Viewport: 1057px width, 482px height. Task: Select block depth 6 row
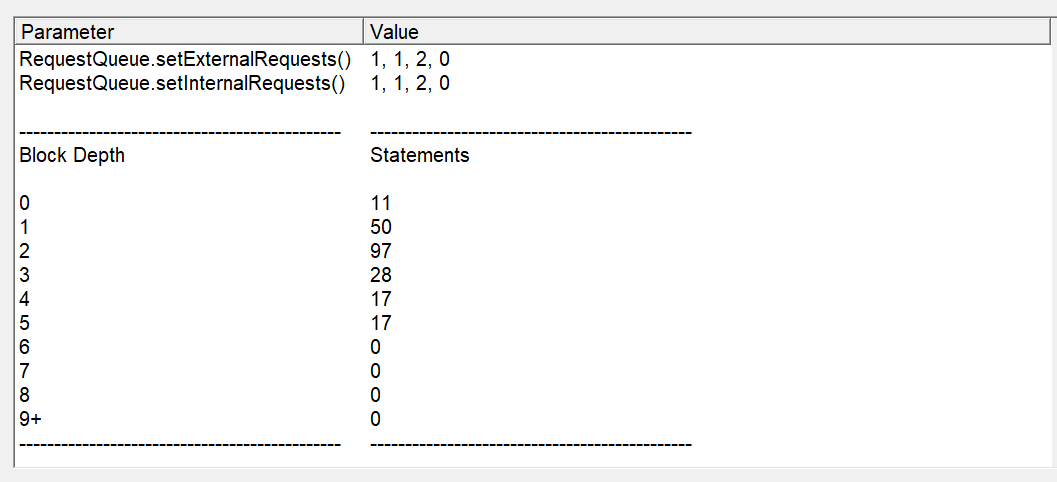pos(25,347)
